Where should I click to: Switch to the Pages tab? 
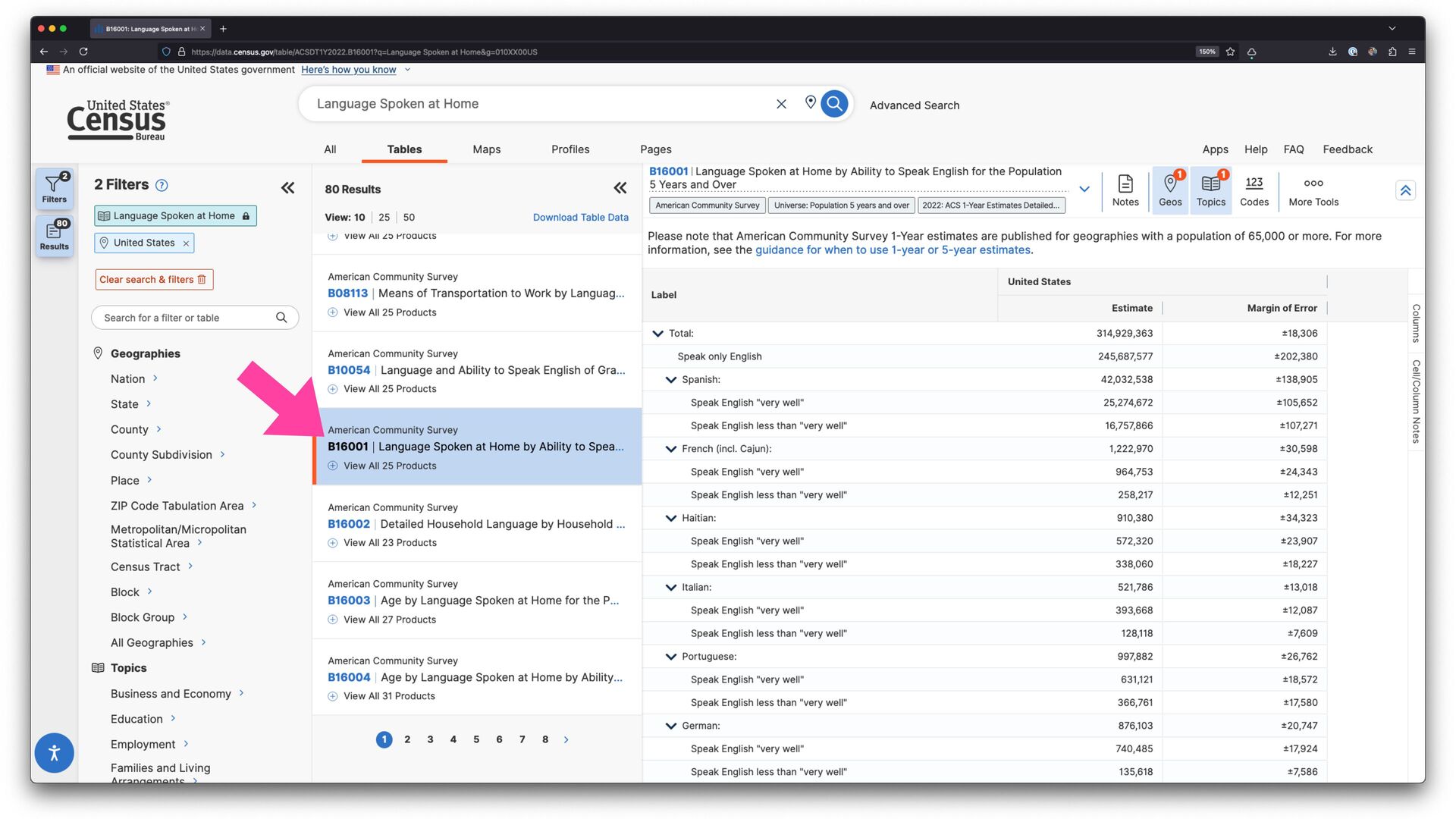click(655, 149)
